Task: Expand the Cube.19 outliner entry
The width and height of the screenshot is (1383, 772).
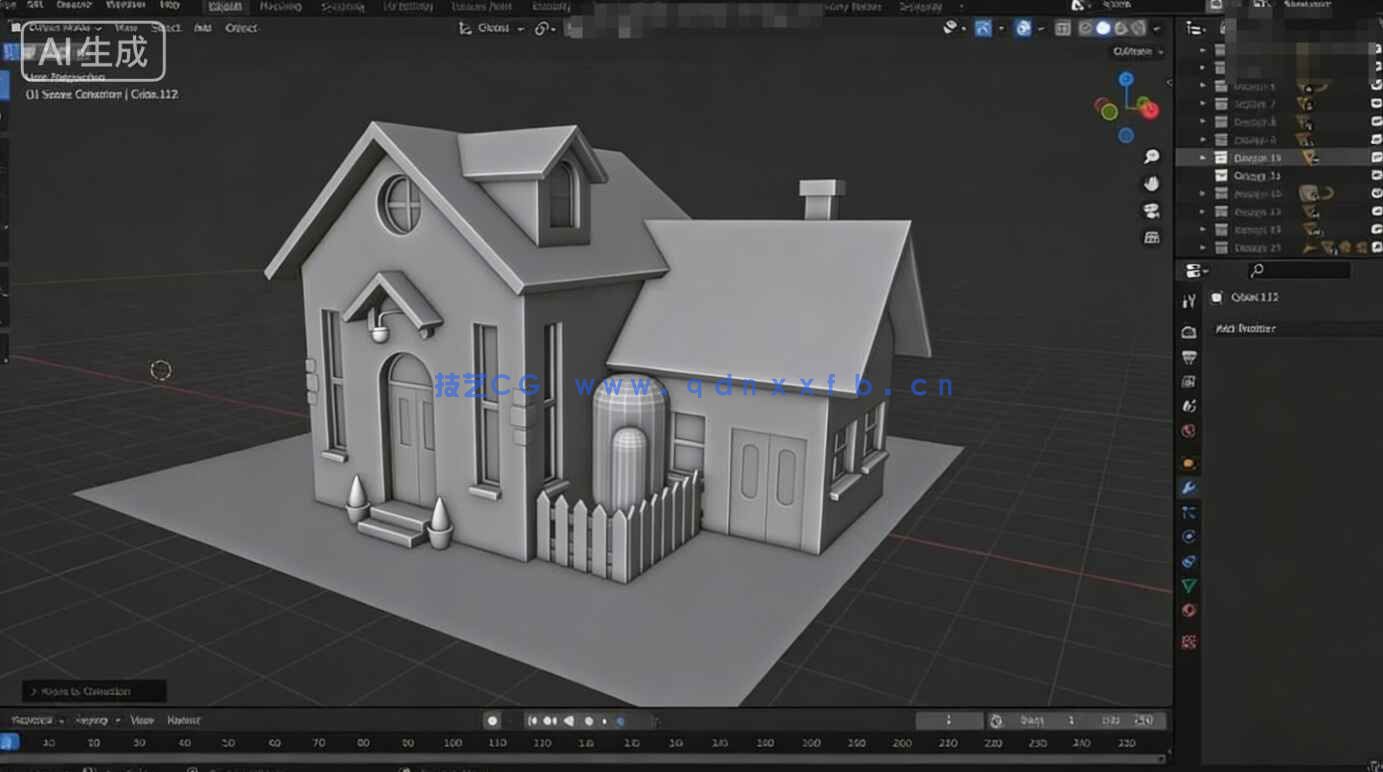Action: click(1203, 157)
